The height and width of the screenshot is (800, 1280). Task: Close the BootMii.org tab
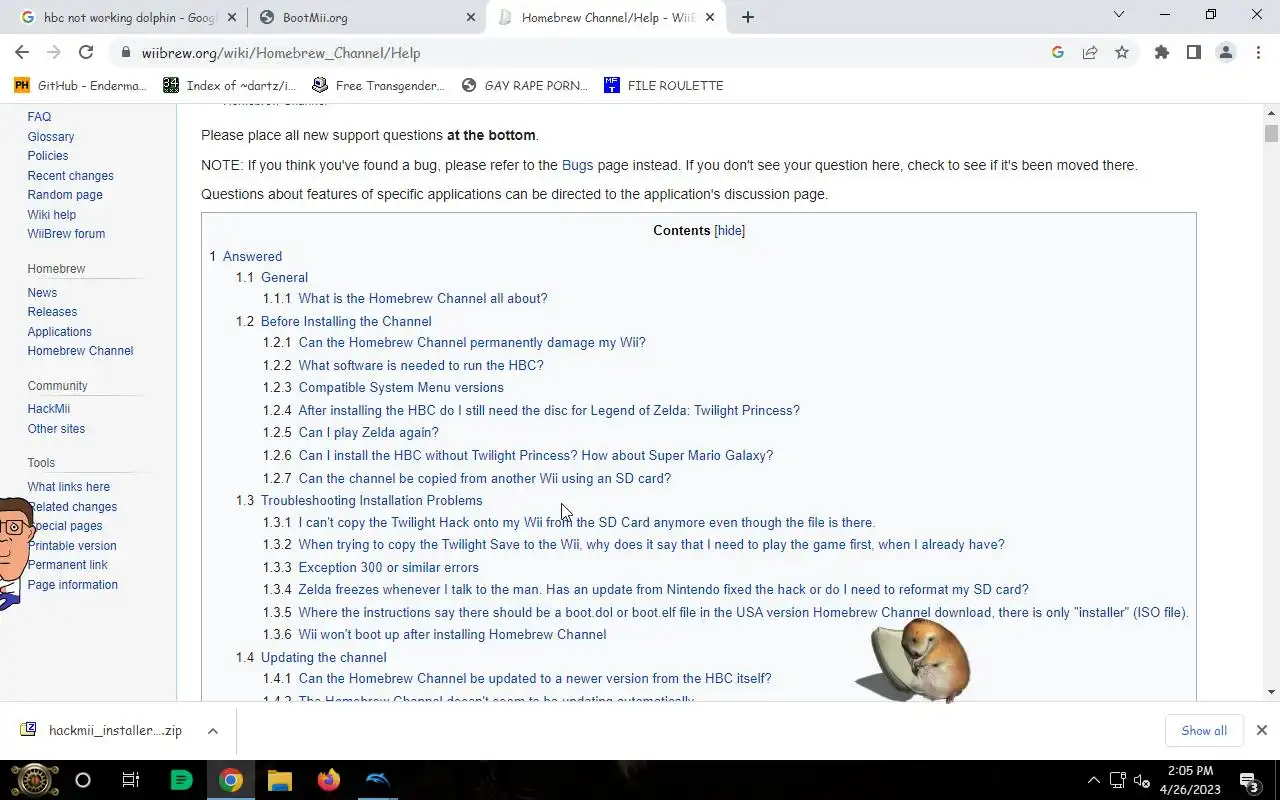pyautogui.click(x=471, y=17)
